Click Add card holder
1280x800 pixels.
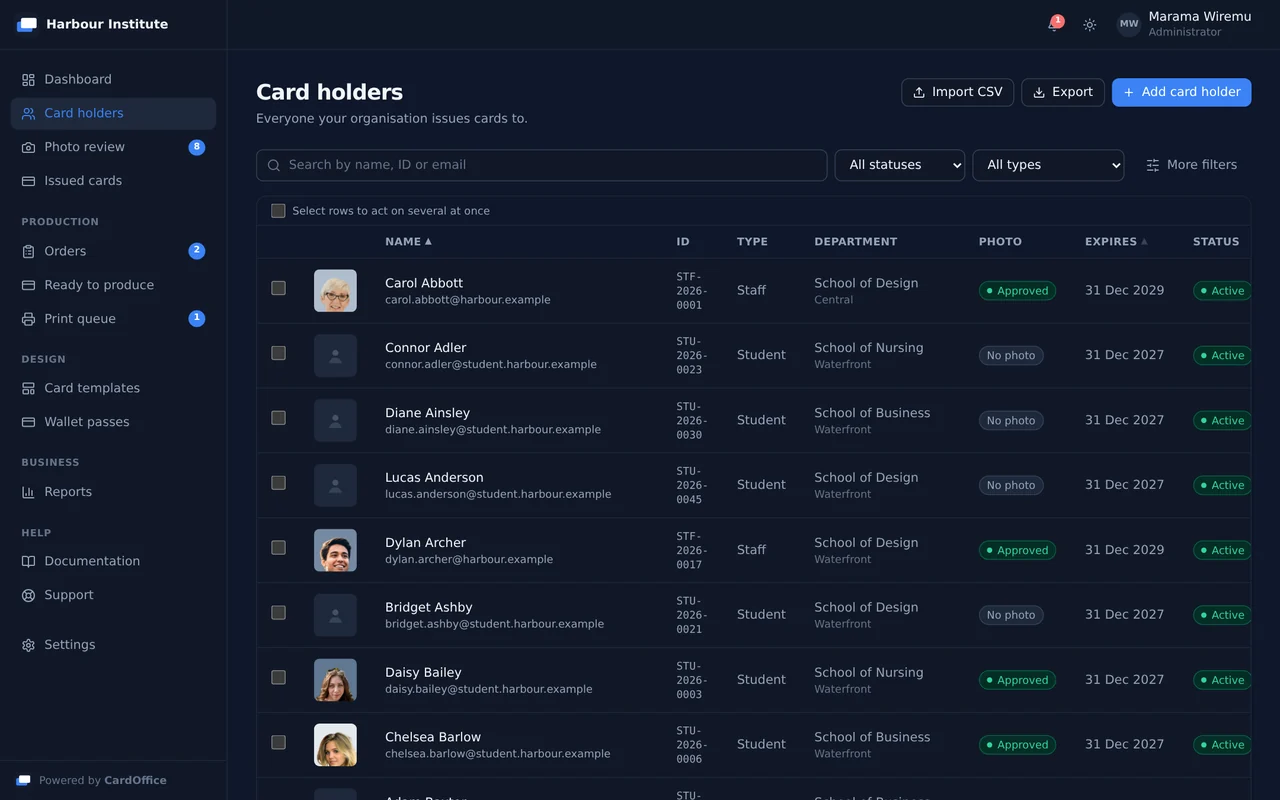point(1181,92)
